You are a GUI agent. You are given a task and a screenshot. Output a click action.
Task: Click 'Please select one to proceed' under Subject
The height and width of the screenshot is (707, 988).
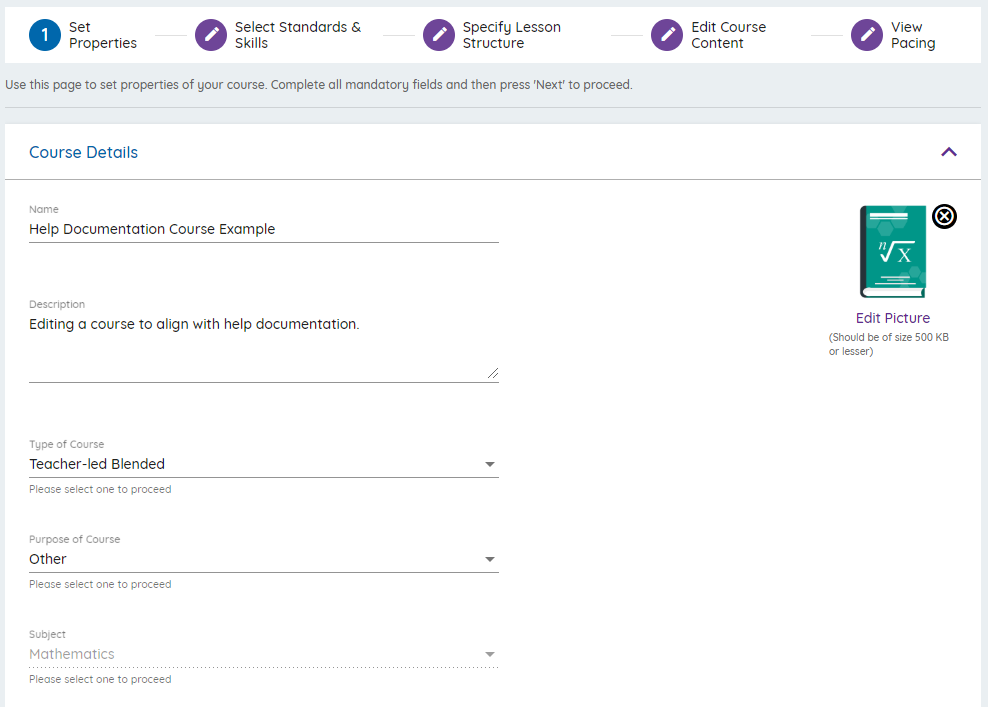tap(100, 680)
